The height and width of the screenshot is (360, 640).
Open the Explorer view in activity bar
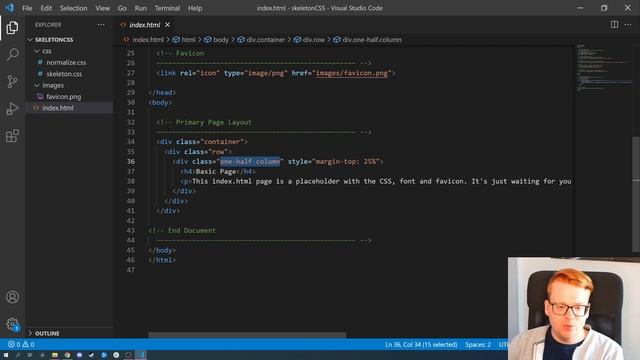coord(12,28)
